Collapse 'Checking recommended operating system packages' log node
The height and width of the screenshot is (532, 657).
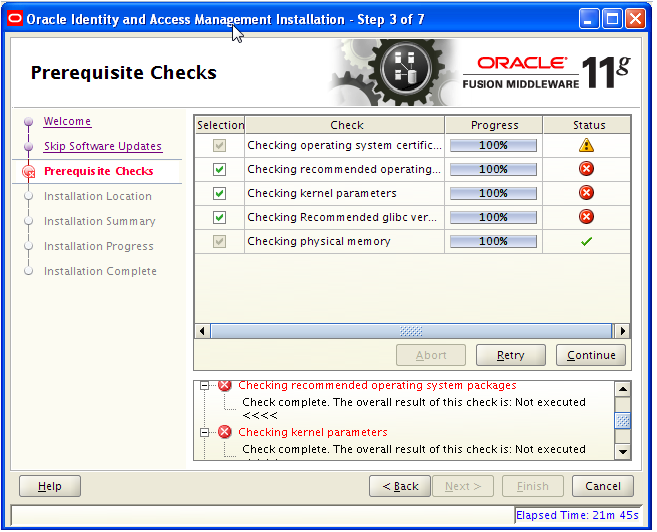coord(204,385)
